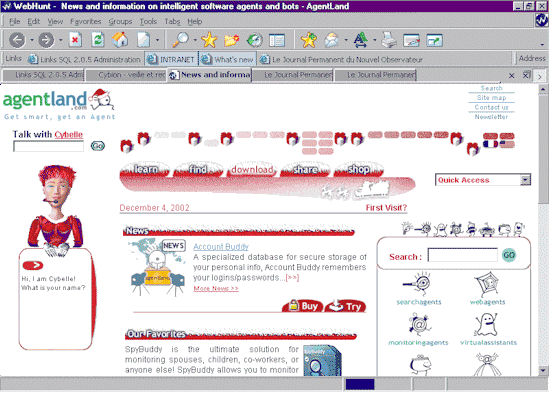The height and width of the screenshot is (393, 550).
Task: Open the Favorites menu
Action: click(x=85, y=22)
